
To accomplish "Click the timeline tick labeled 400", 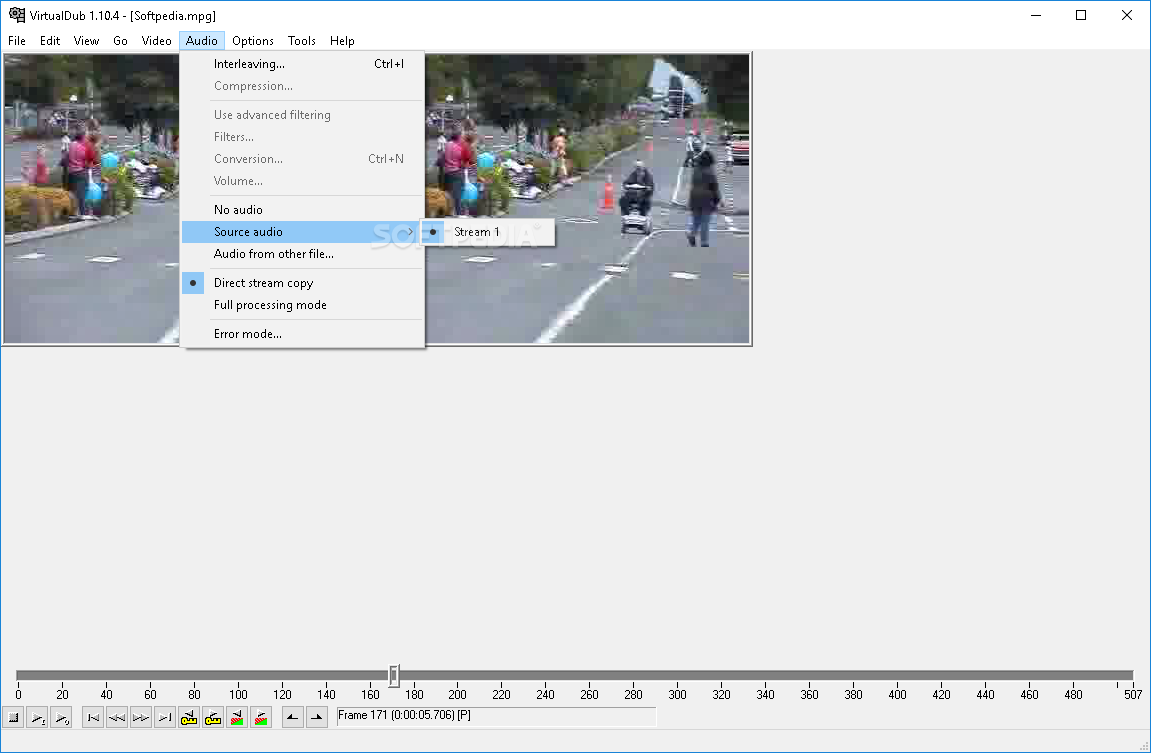I will click(897, 694).
